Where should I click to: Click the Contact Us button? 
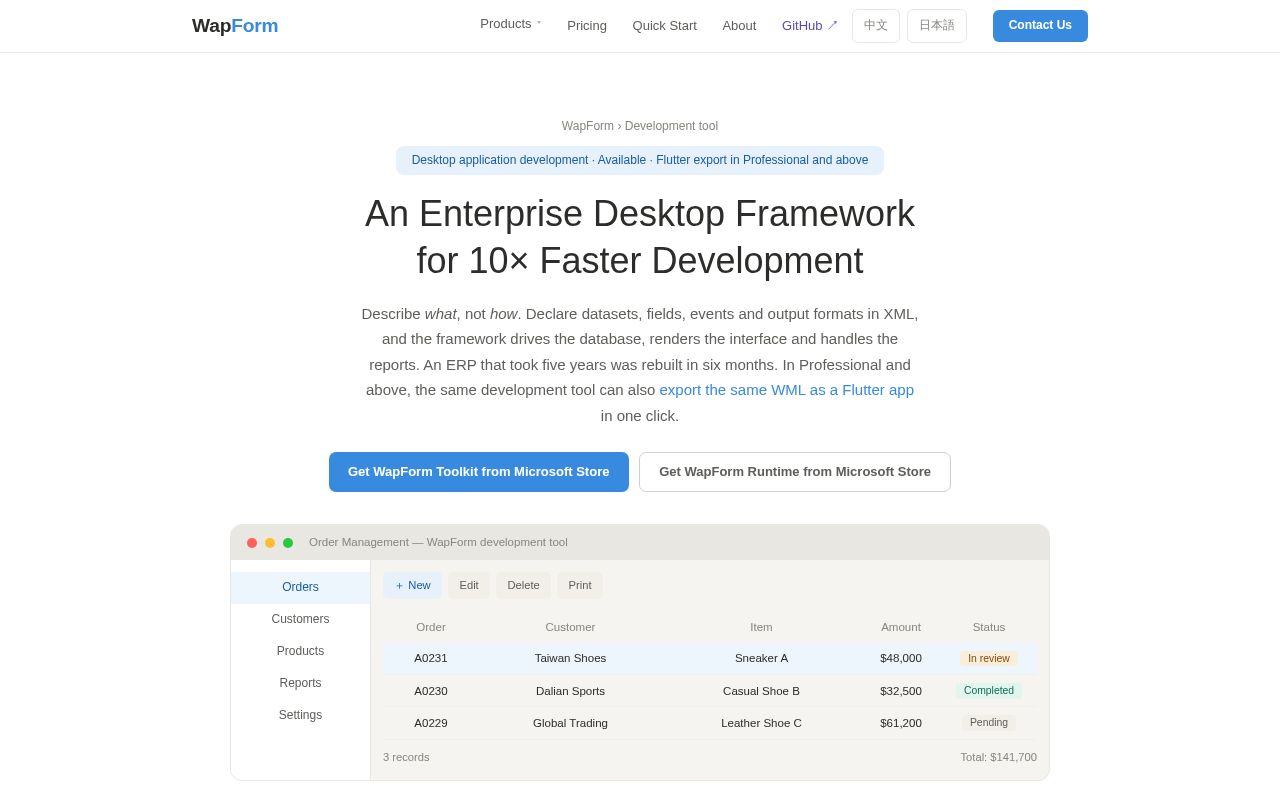1040,26
